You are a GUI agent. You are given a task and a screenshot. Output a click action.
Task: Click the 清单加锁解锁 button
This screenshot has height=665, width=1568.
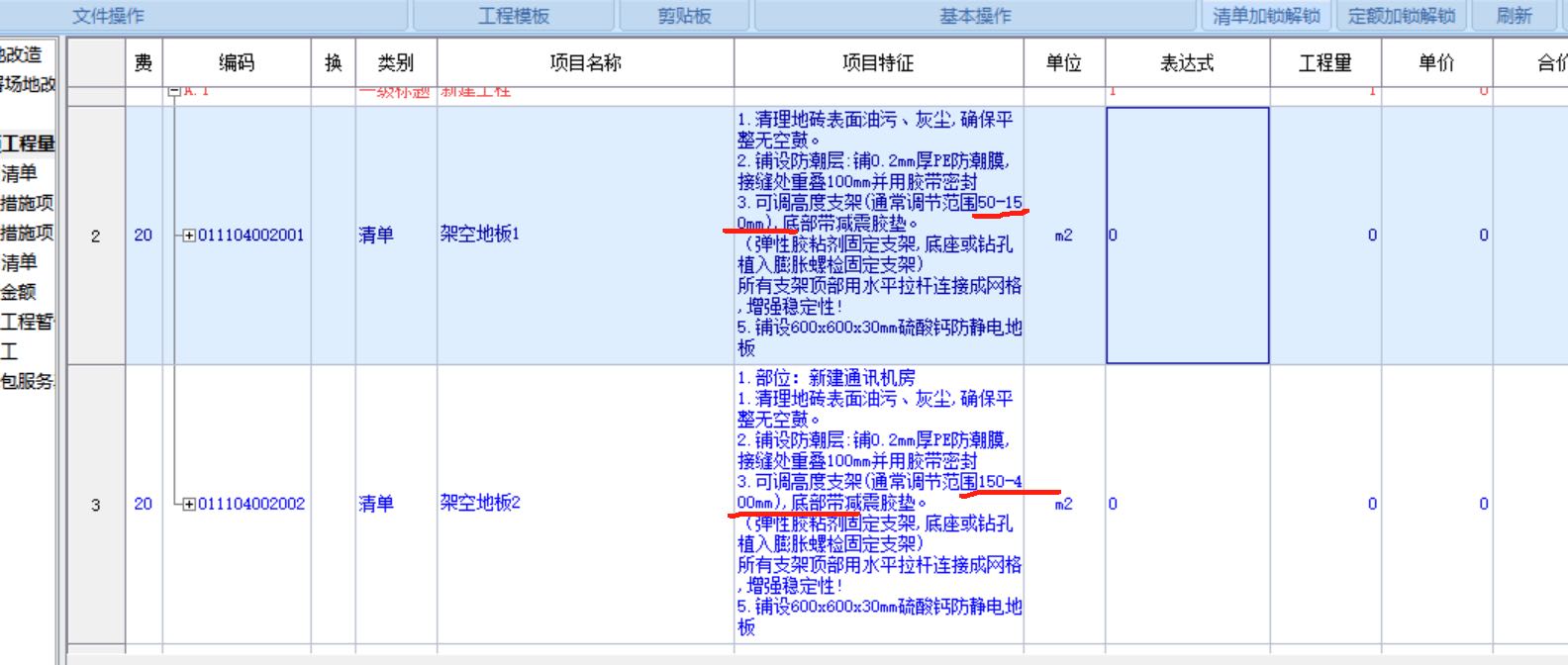(x=1266, y=16)
